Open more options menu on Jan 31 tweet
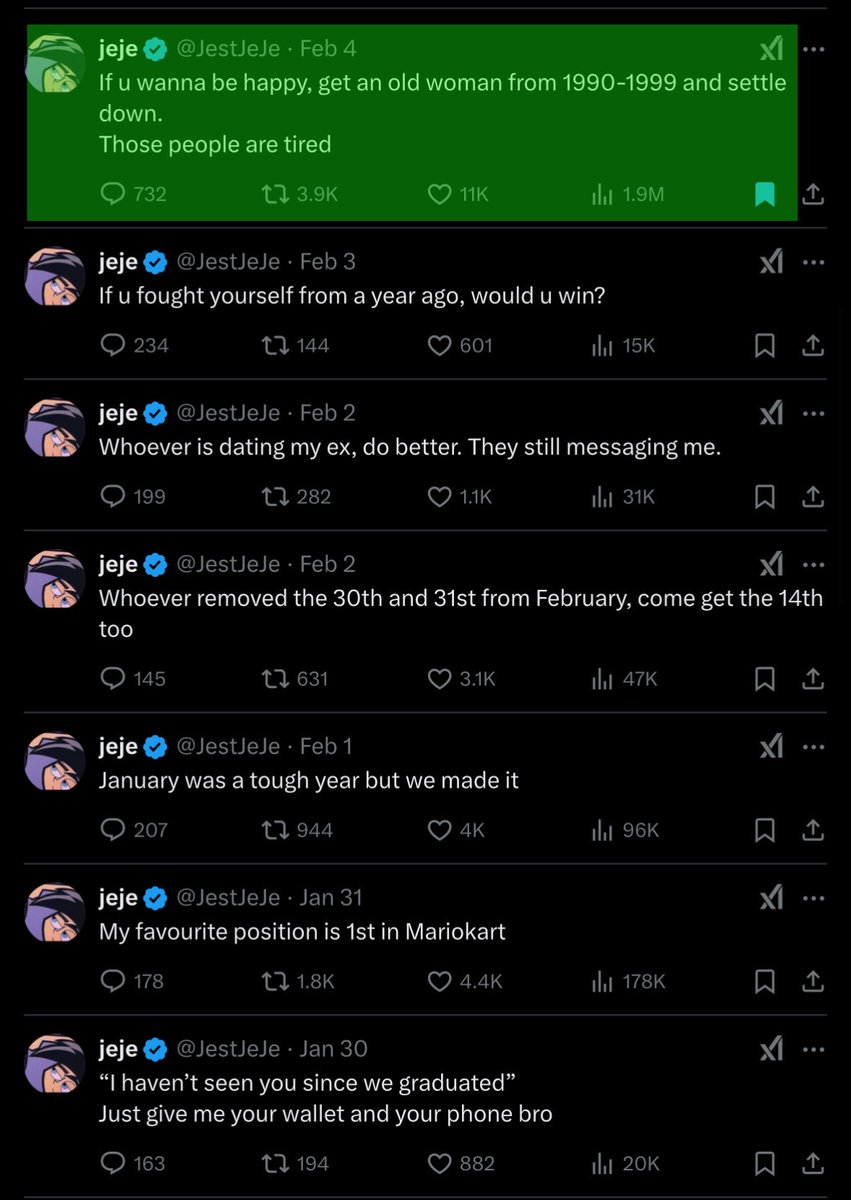Screen dimensions: 851x1200 (813, 898)
